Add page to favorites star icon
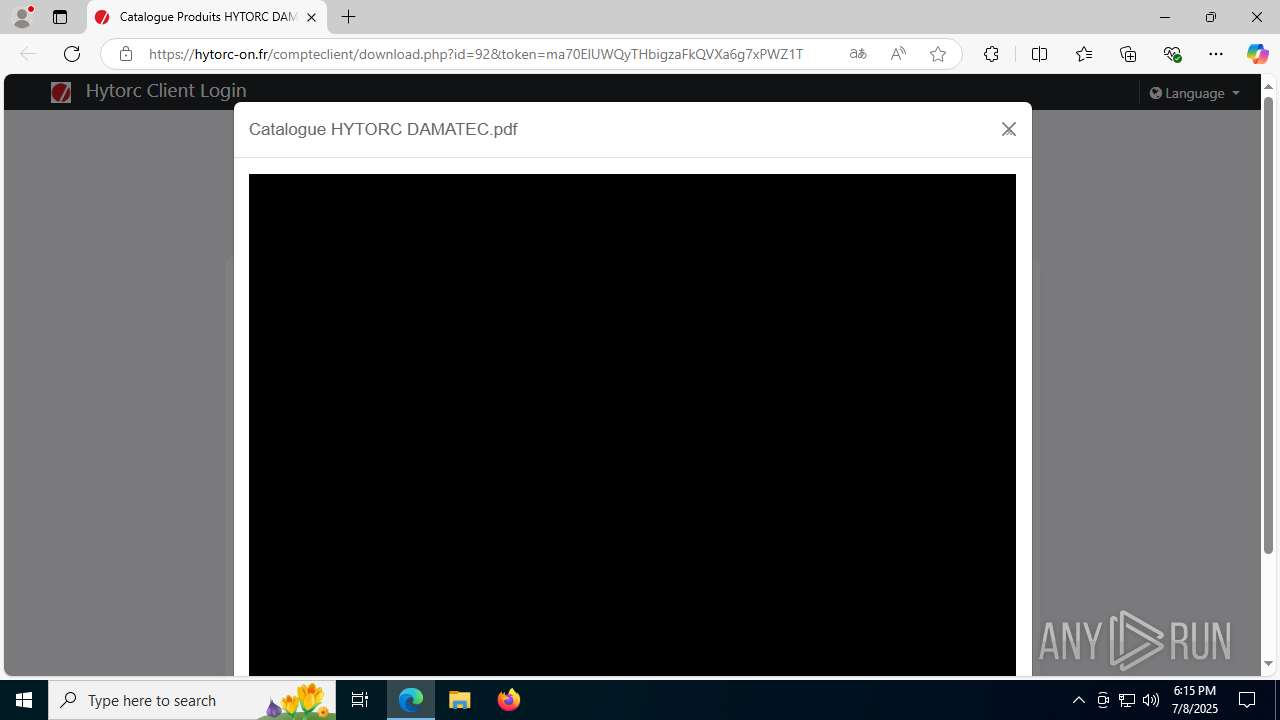 pyautogui.click(x=938, y=54)
